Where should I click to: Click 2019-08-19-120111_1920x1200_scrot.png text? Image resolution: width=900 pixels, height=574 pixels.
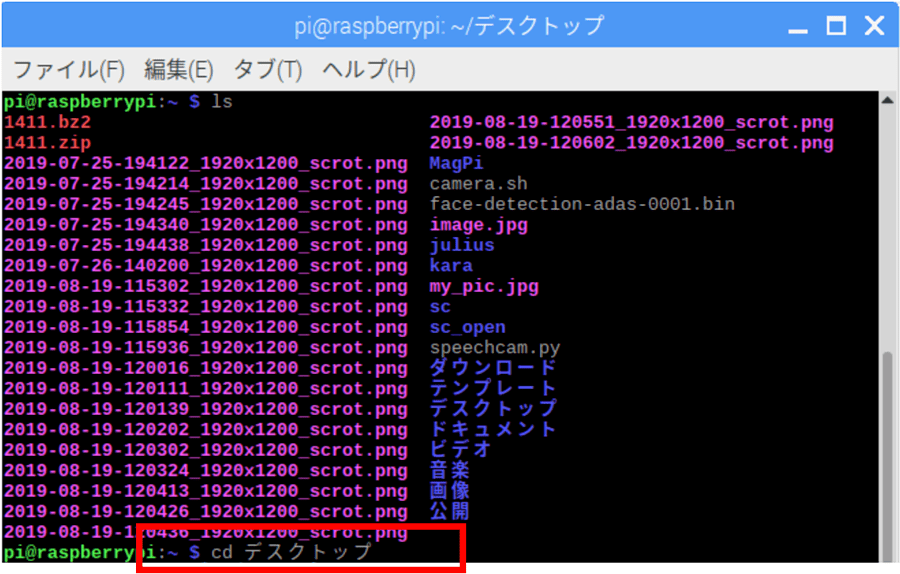(205, 389)
